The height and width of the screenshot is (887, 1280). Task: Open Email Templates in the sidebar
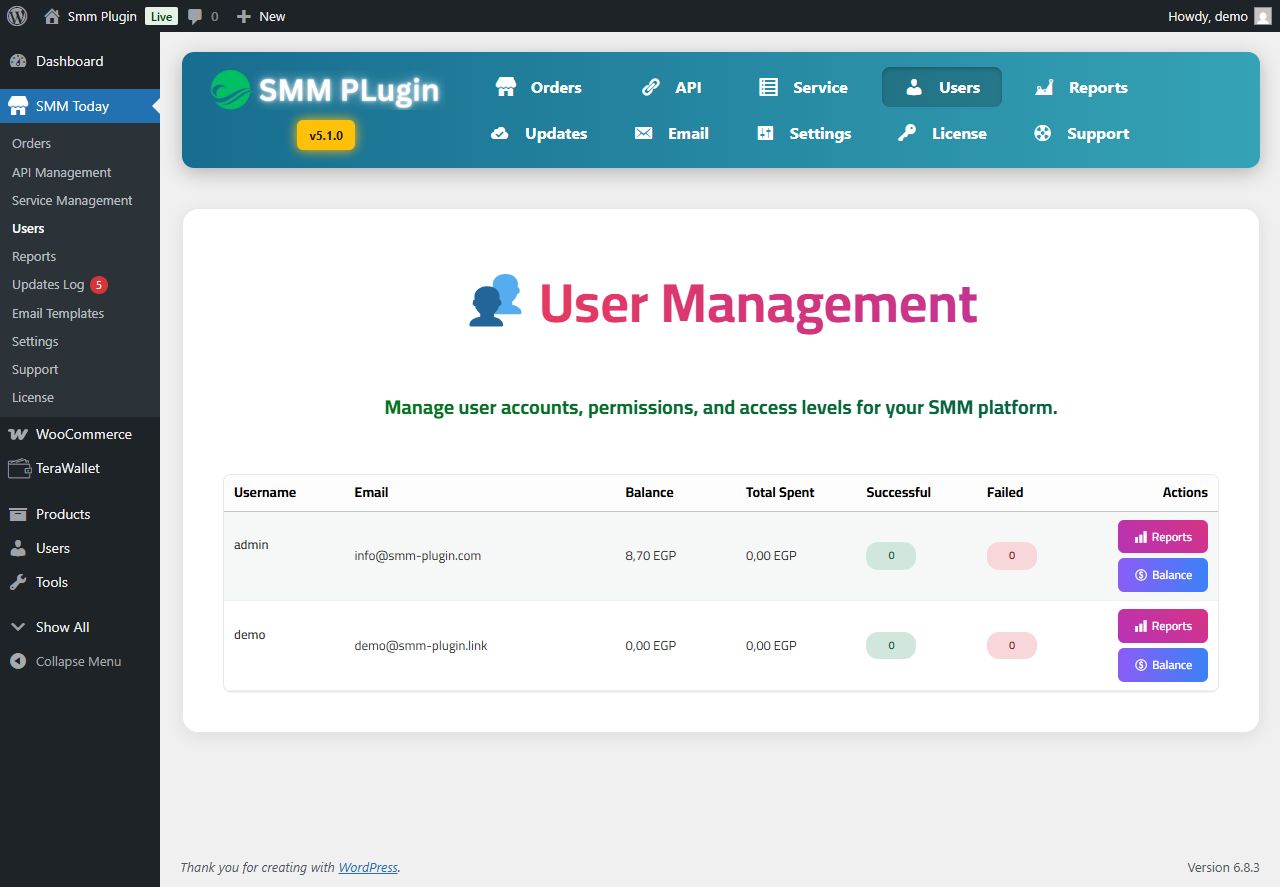[58, 313]
